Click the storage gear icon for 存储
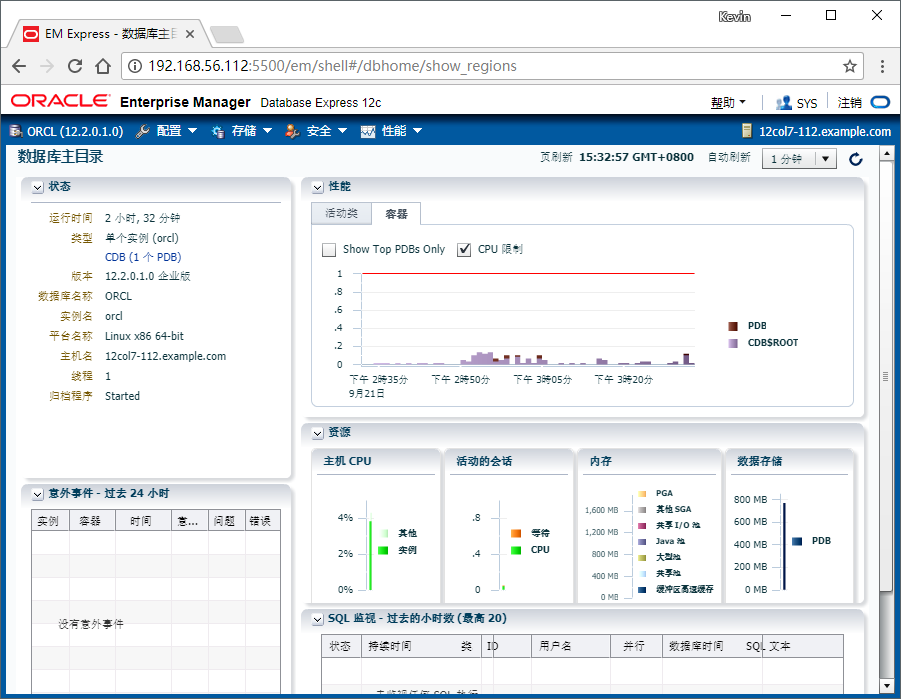Screen dimensions: 901x699 [218, 132]
